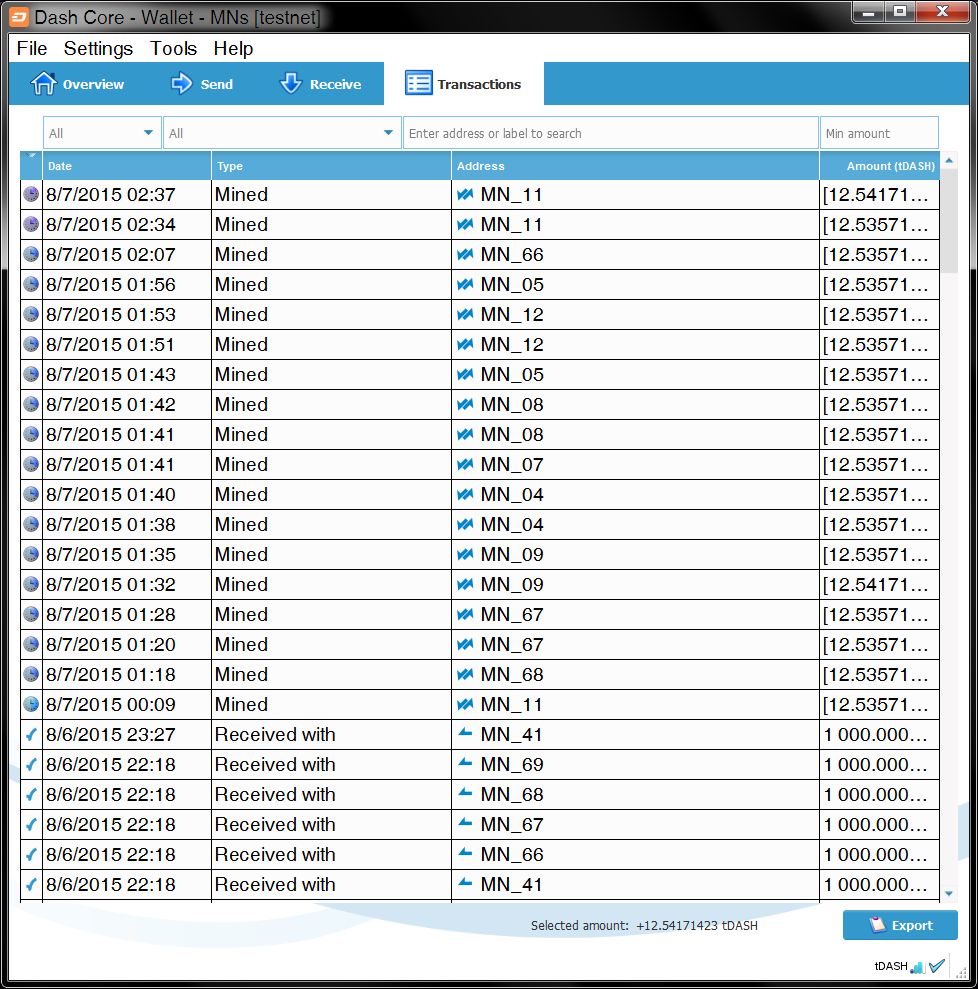Click the mined icon beside MN_05 at 01:56

coord(465,284)
